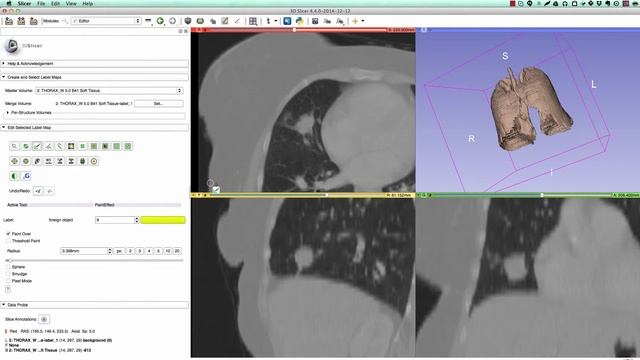Select the Make Model effect icon

[x=83, y=161]
